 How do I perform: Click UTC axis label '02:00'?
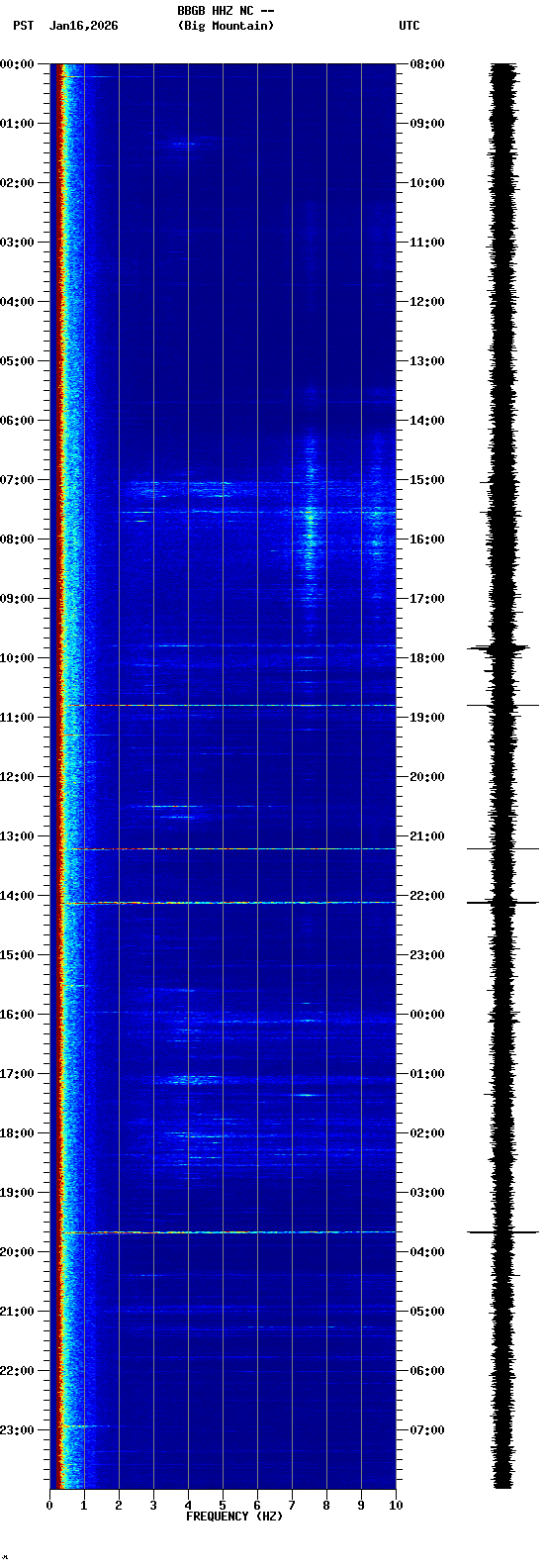click(x=427, y=1133)
